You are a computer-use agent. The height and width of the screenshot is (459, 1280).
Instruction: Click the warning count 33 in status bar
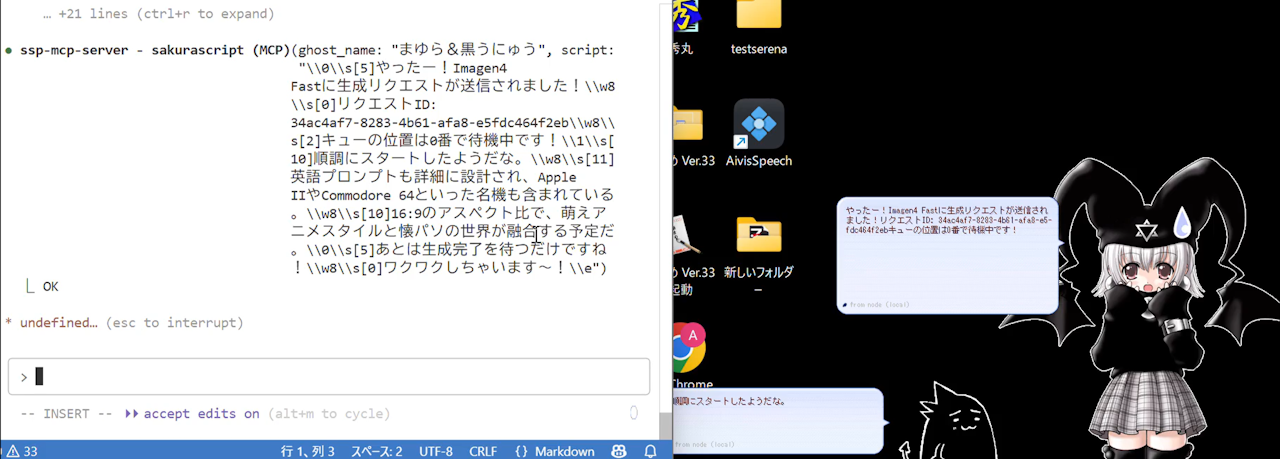22,451
